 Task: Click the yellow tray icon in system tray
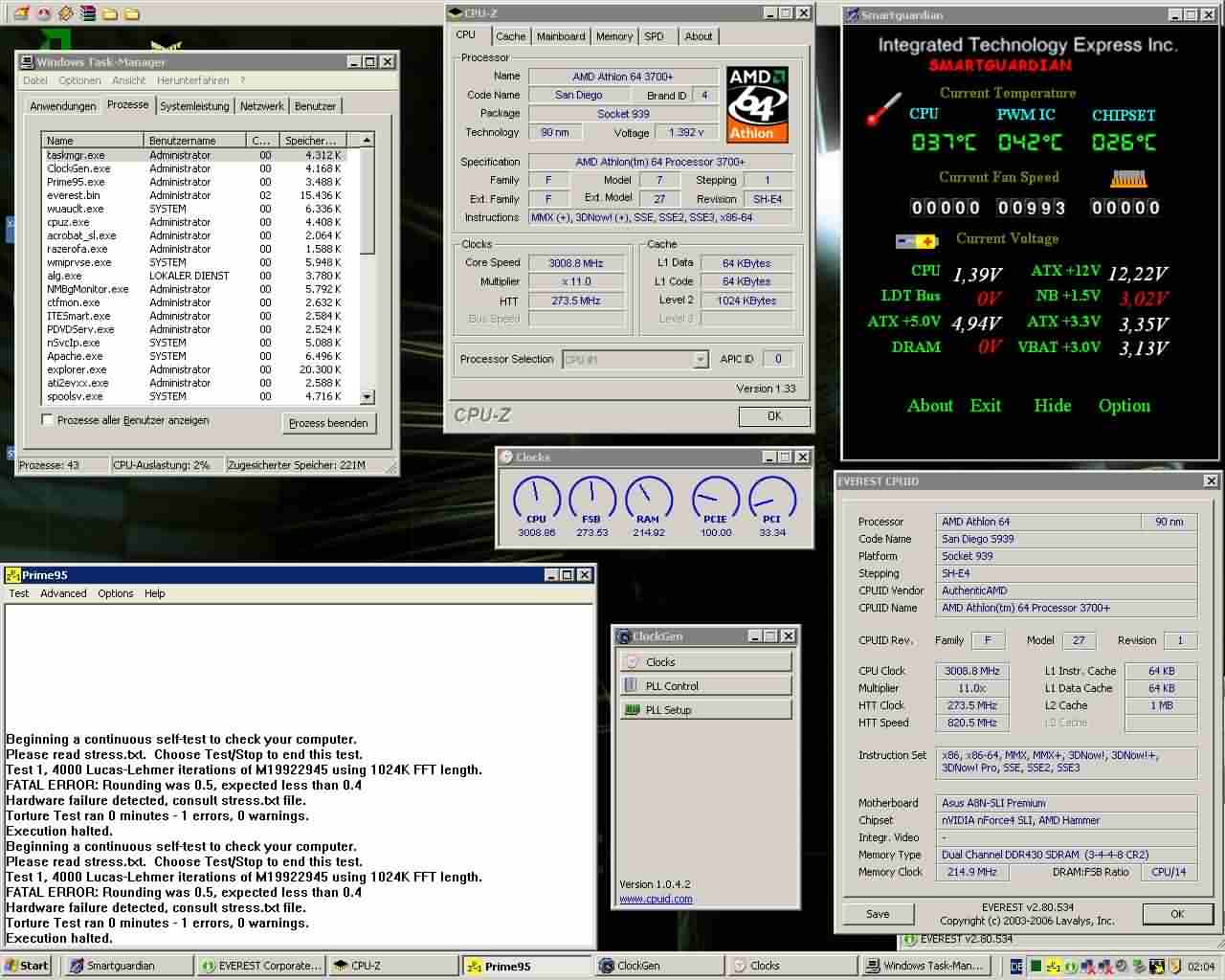[1054, 967]
